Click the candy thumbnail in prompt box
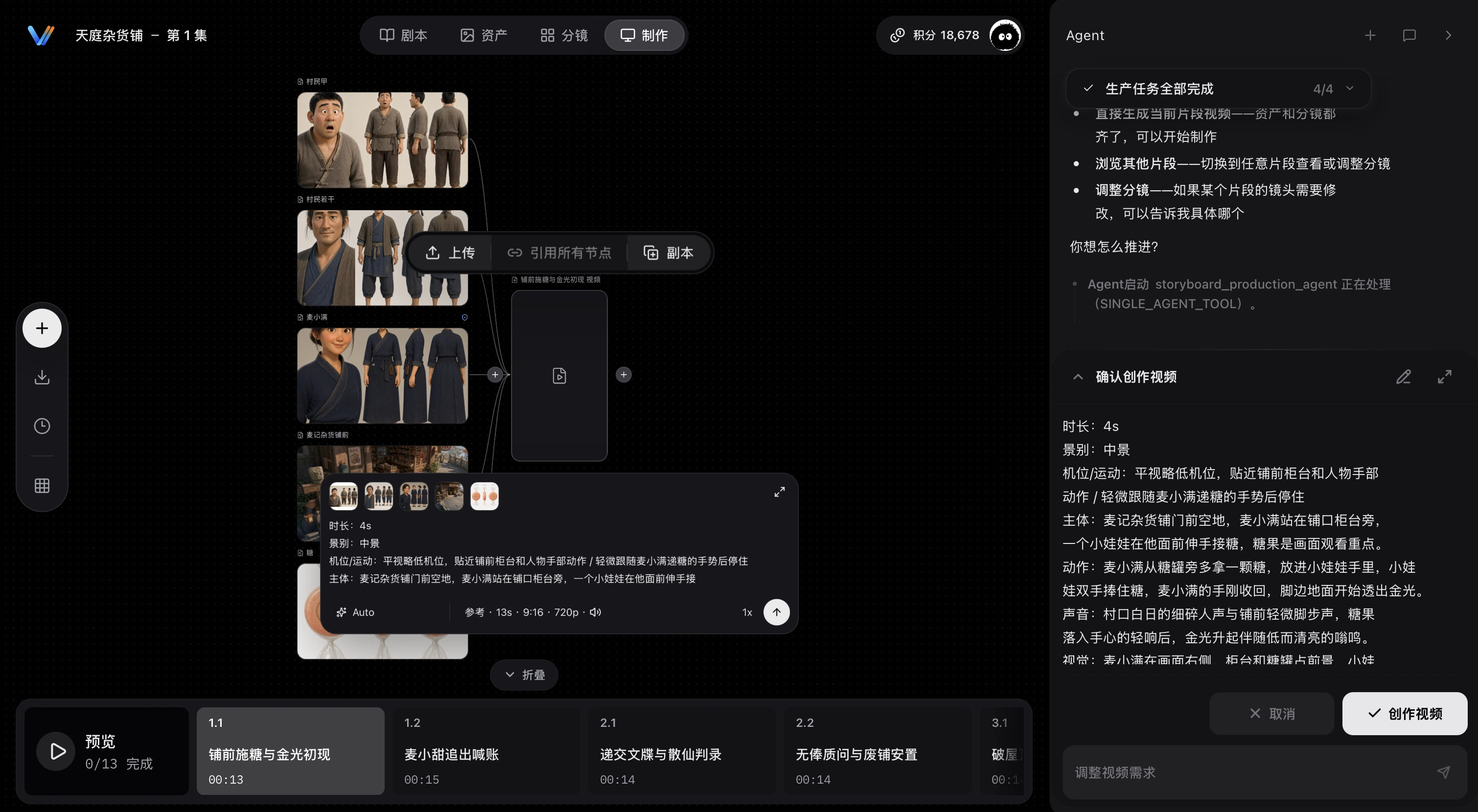 pyautogui.click(x=484, y=496)
